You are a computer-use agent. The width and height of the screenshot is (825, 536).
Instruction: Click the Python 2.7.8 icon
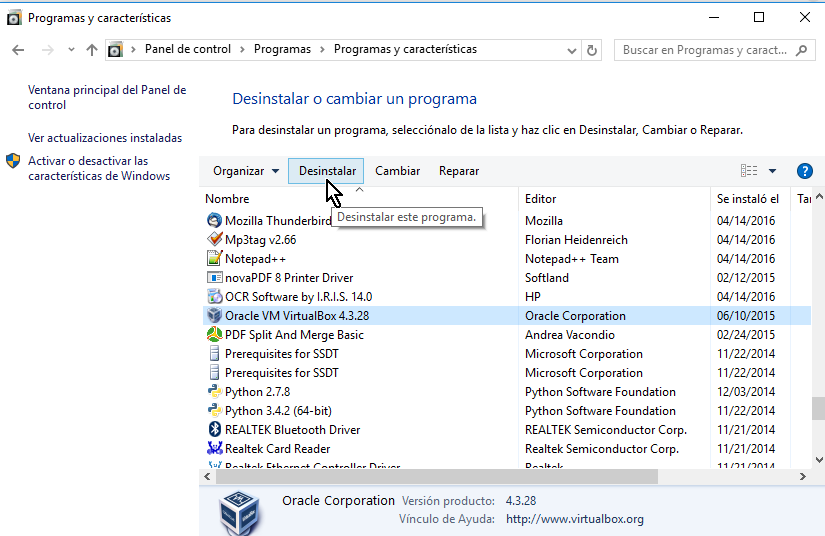(214, 391)
